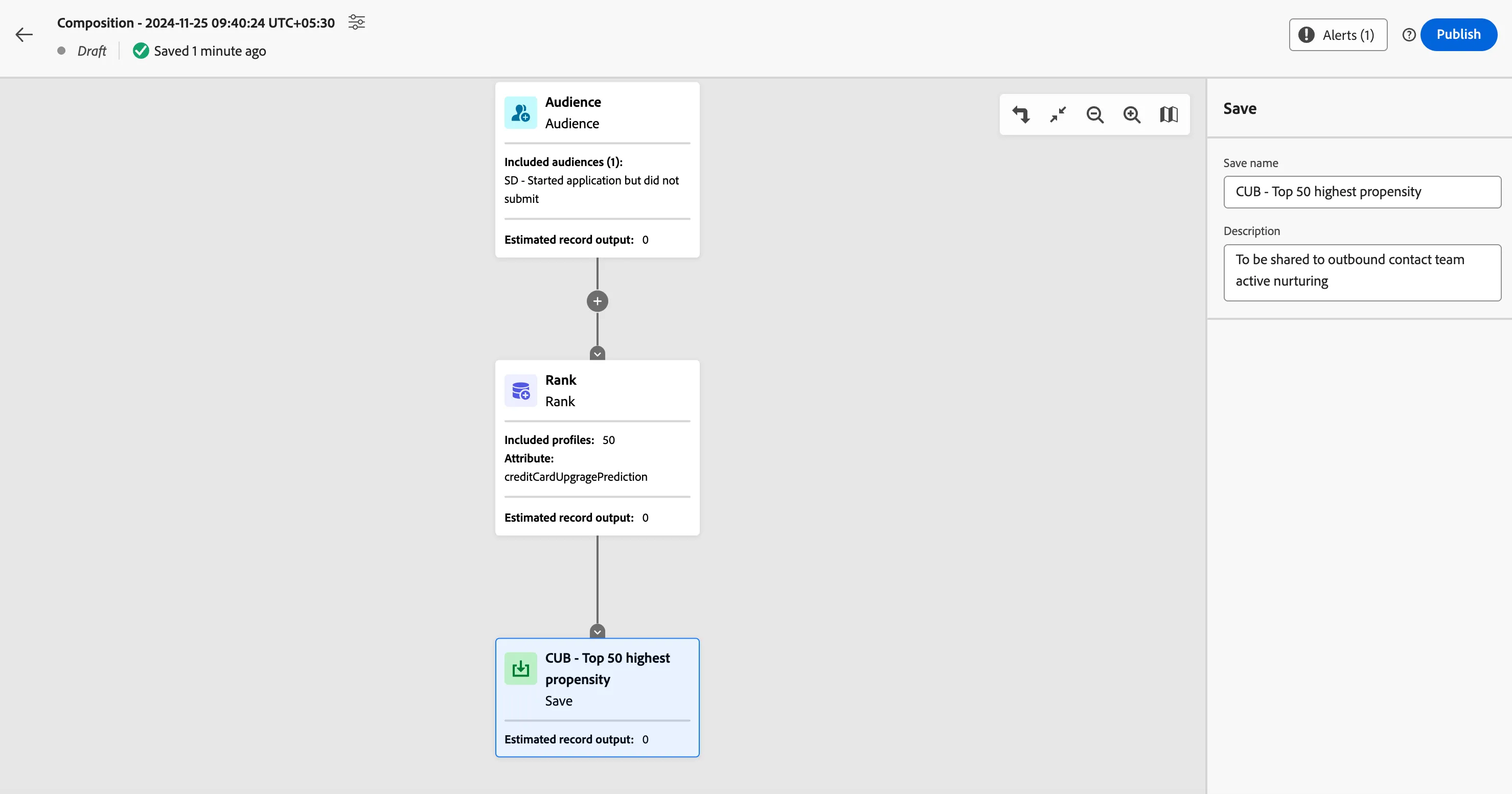This screenshot has width=1512, height=794.
Task: Click 'SD - Started application but did not submit'
Action: click(x=591, y=190)
